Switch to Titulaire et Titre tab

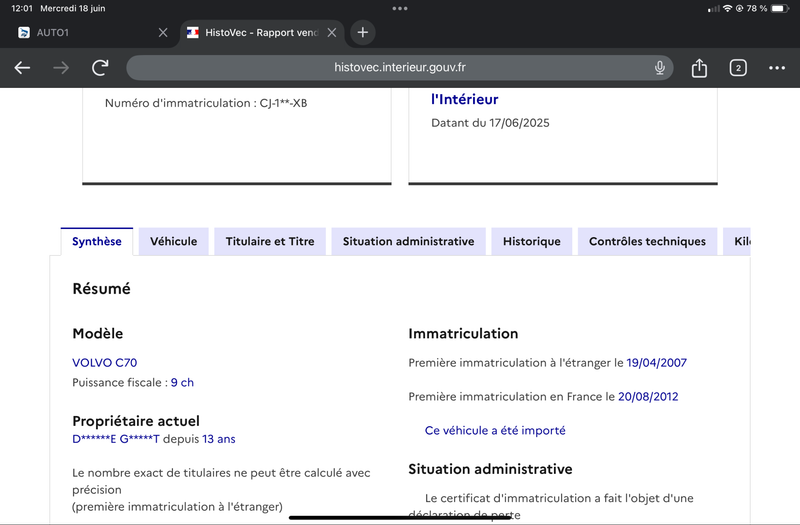(x=270, y=241)
